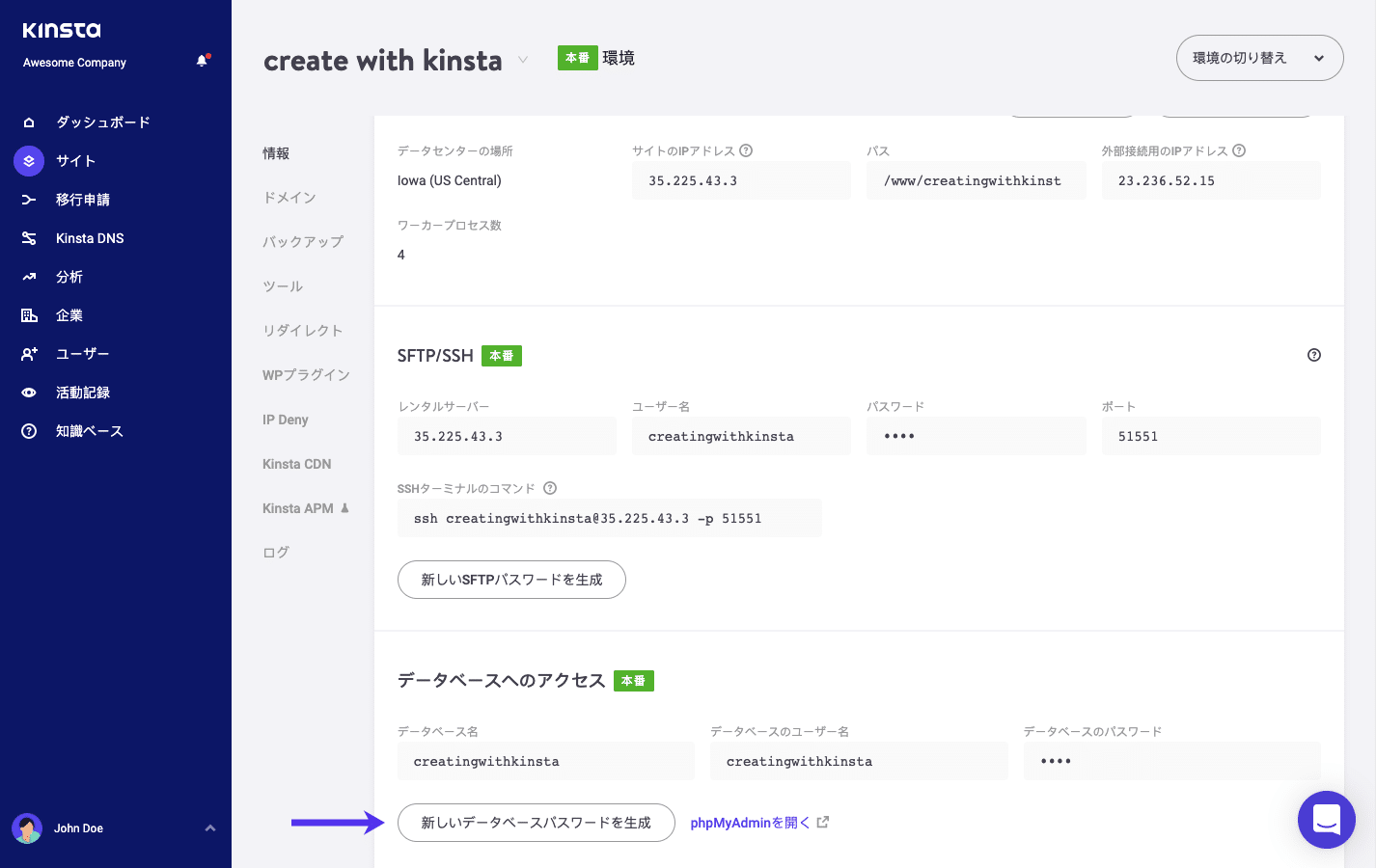Open the 分析 analytics icon
Image resolution: width=1376 pixels, height=868 pixels.
pyautogui.click(x=29, y=276)
